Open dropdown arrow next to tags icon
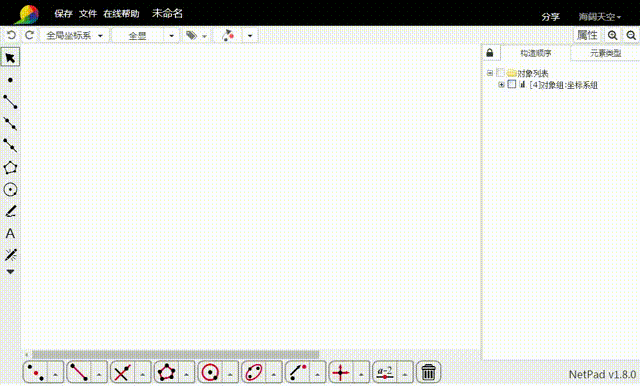Viewport: 640px width, 386px height. pos(204,36)
